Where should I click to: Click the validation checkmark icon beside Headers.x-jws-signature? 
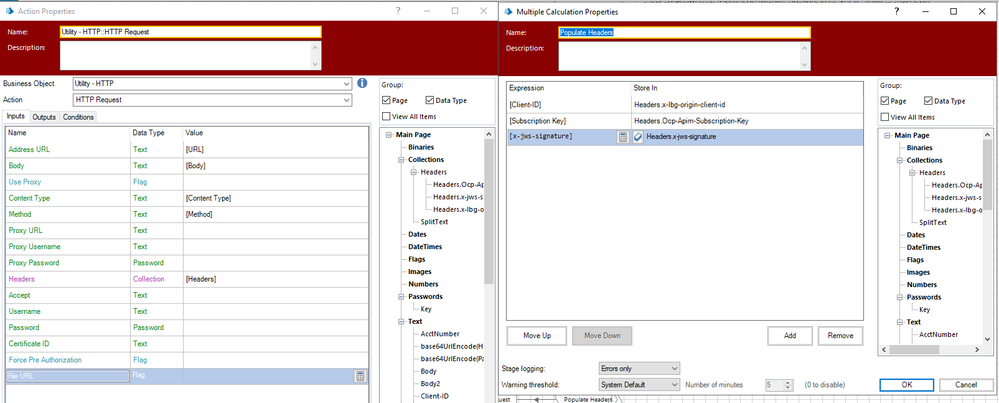click(x=638, y=136)
